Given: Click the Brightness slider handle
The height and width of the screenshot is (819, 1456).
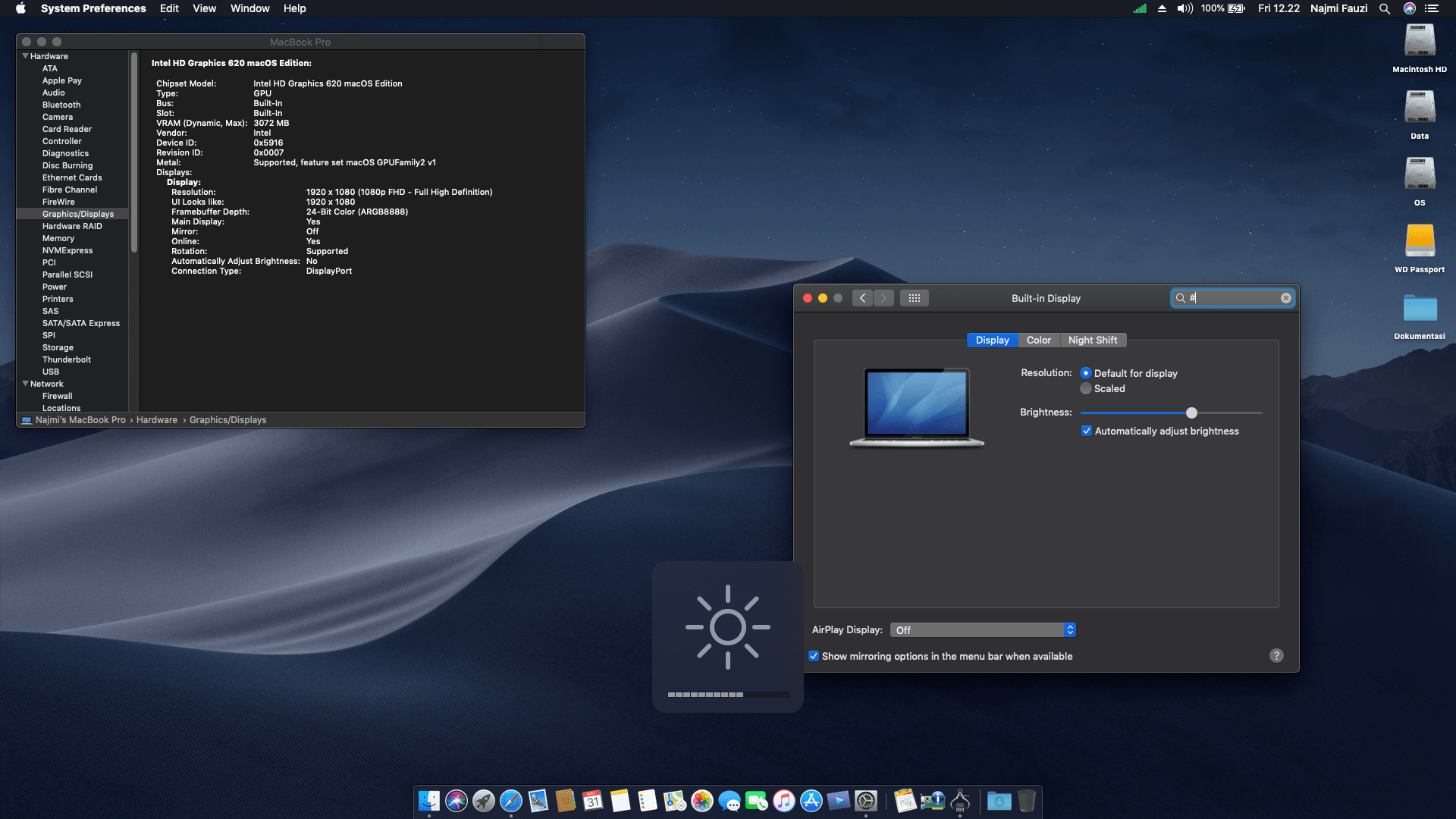Looking at the screenshot, I should [x=1191, y=413].
